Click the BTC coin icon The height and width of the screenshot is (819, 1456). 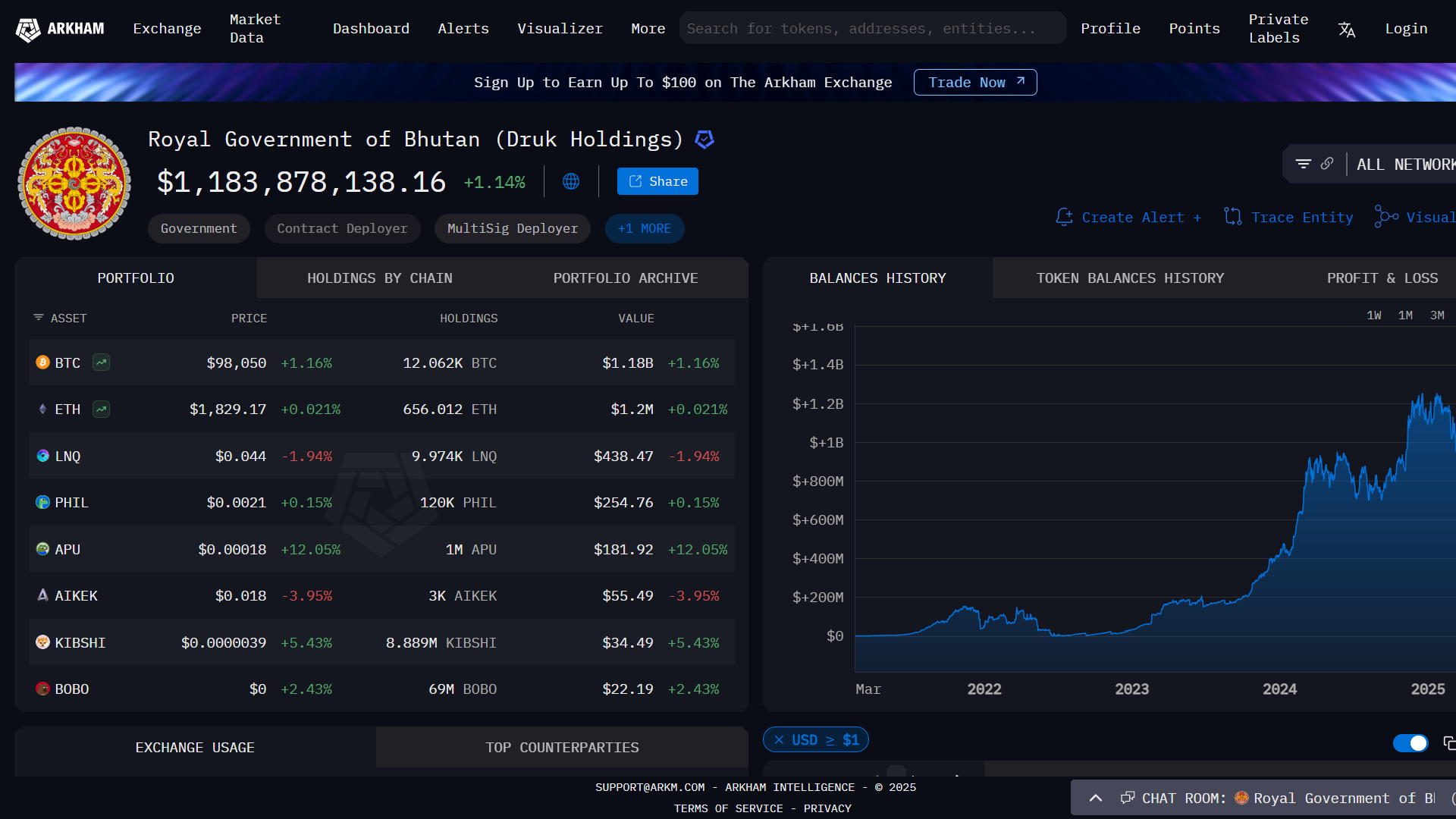click(43, 362)
